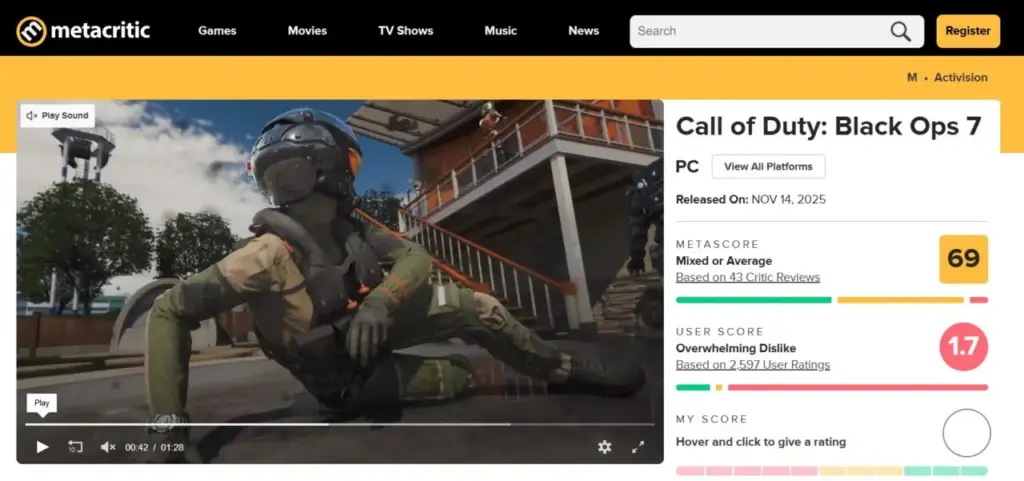The height and width of the screenshot is (481, 1024).
Task: Play the trailer video
Action: pyautogui.click(x=42, y=447)
